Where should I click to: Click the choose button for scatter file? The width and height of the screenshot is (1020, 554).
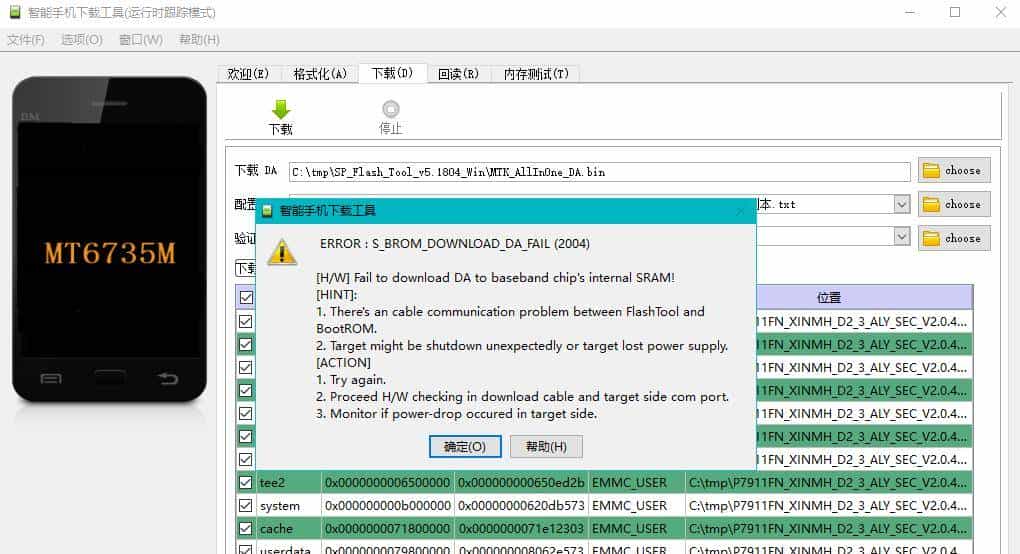[954, 204]
